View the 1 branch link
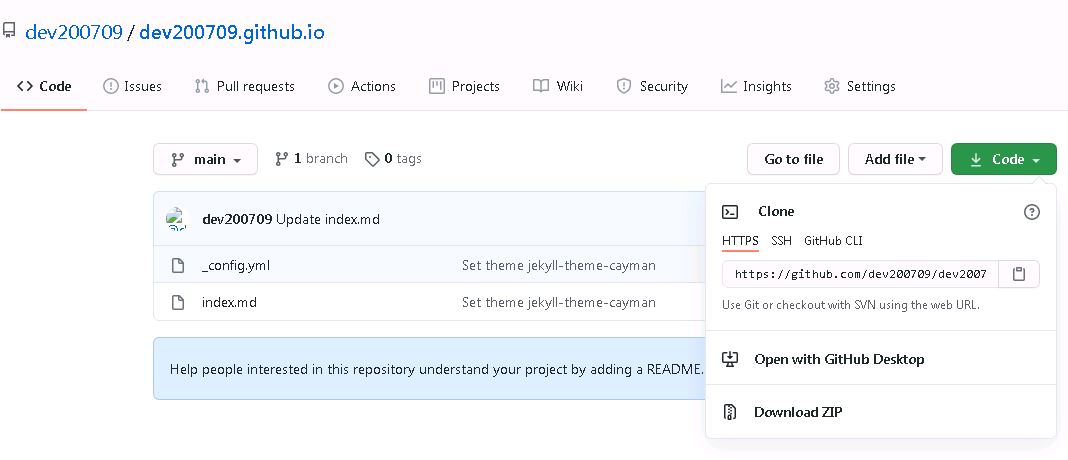The width and height of the screenshot is (1068, 460). 311,159
